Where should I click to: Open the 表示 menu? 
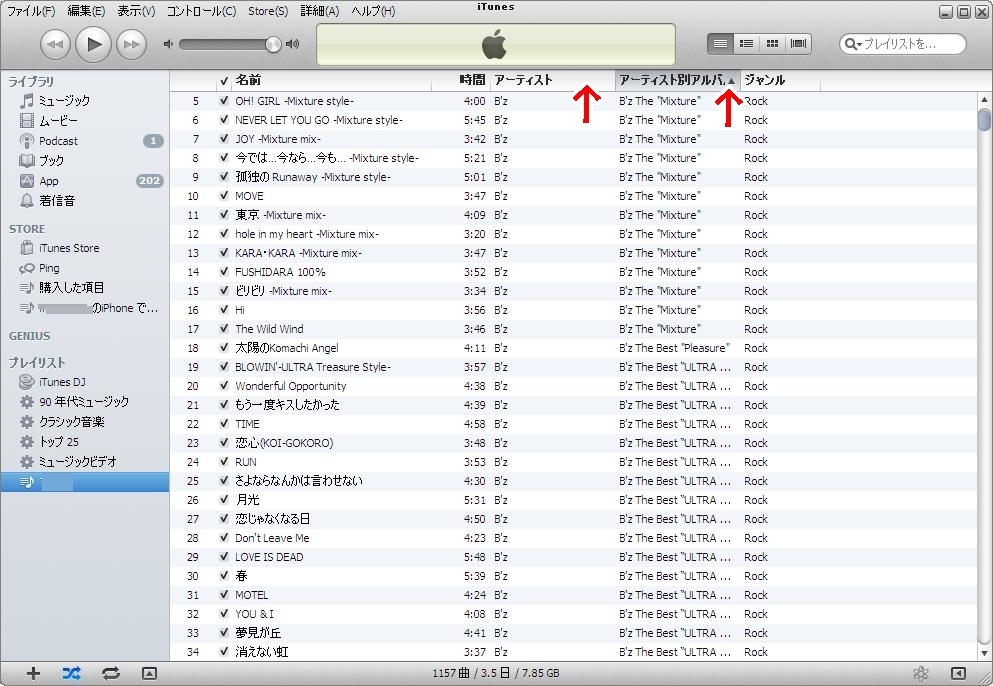pos(136,11)
